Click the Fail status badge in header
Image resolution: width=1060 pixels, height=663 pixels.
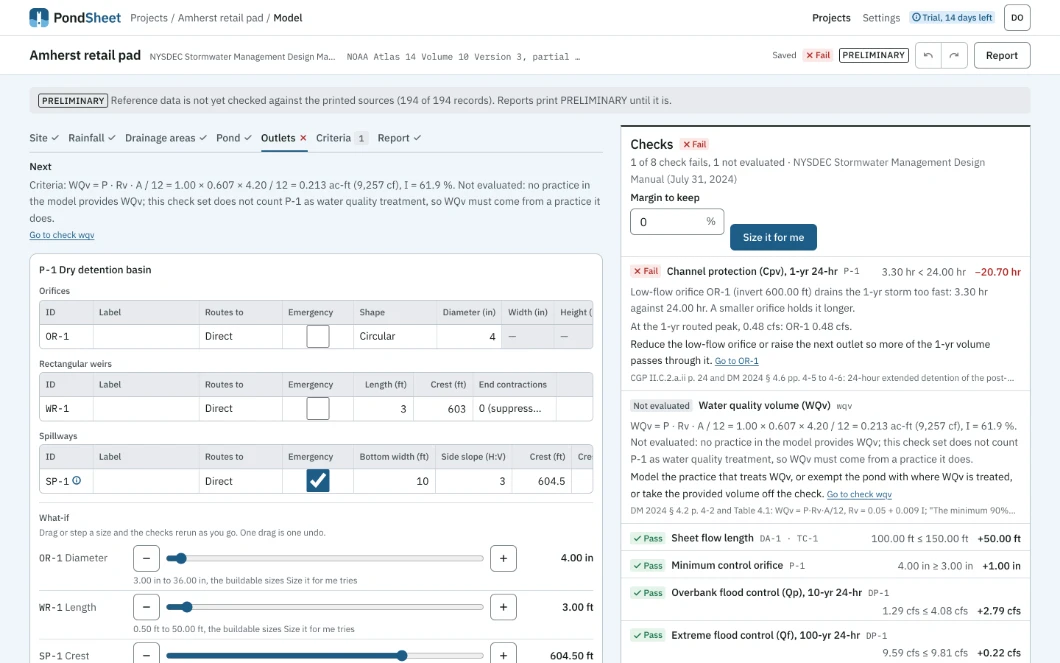click(x=817, y=55)
